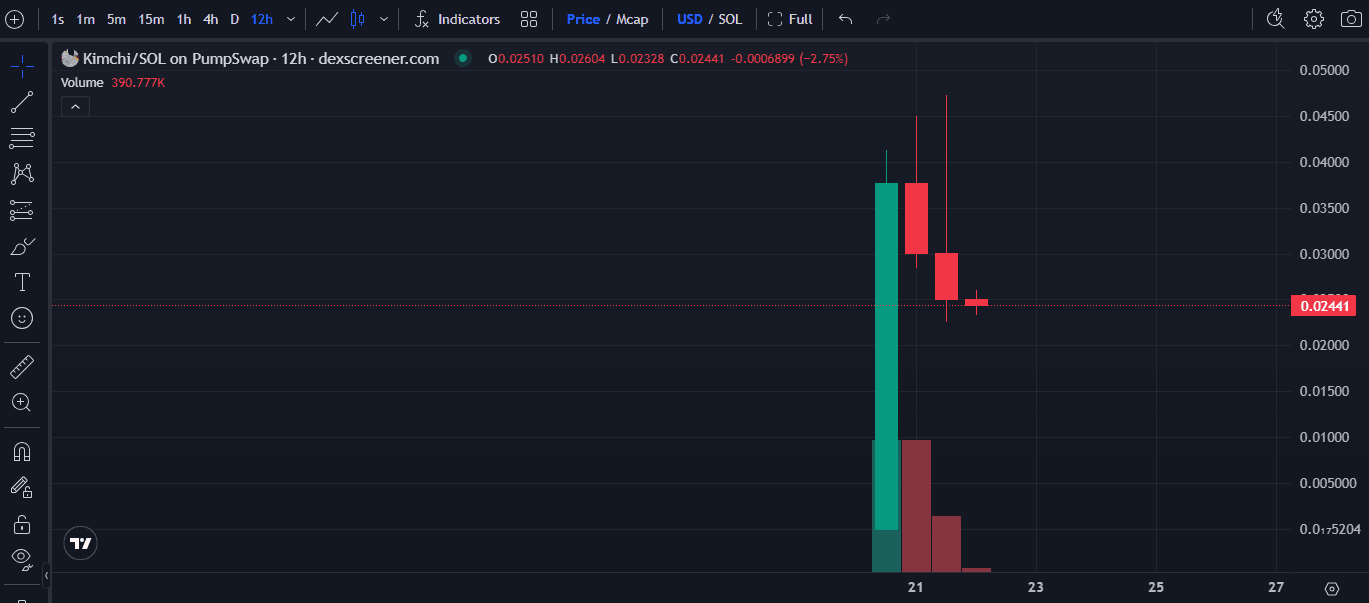Click the tall green candle body
This screenshot has width=1369, height=603.
point(886,356)
